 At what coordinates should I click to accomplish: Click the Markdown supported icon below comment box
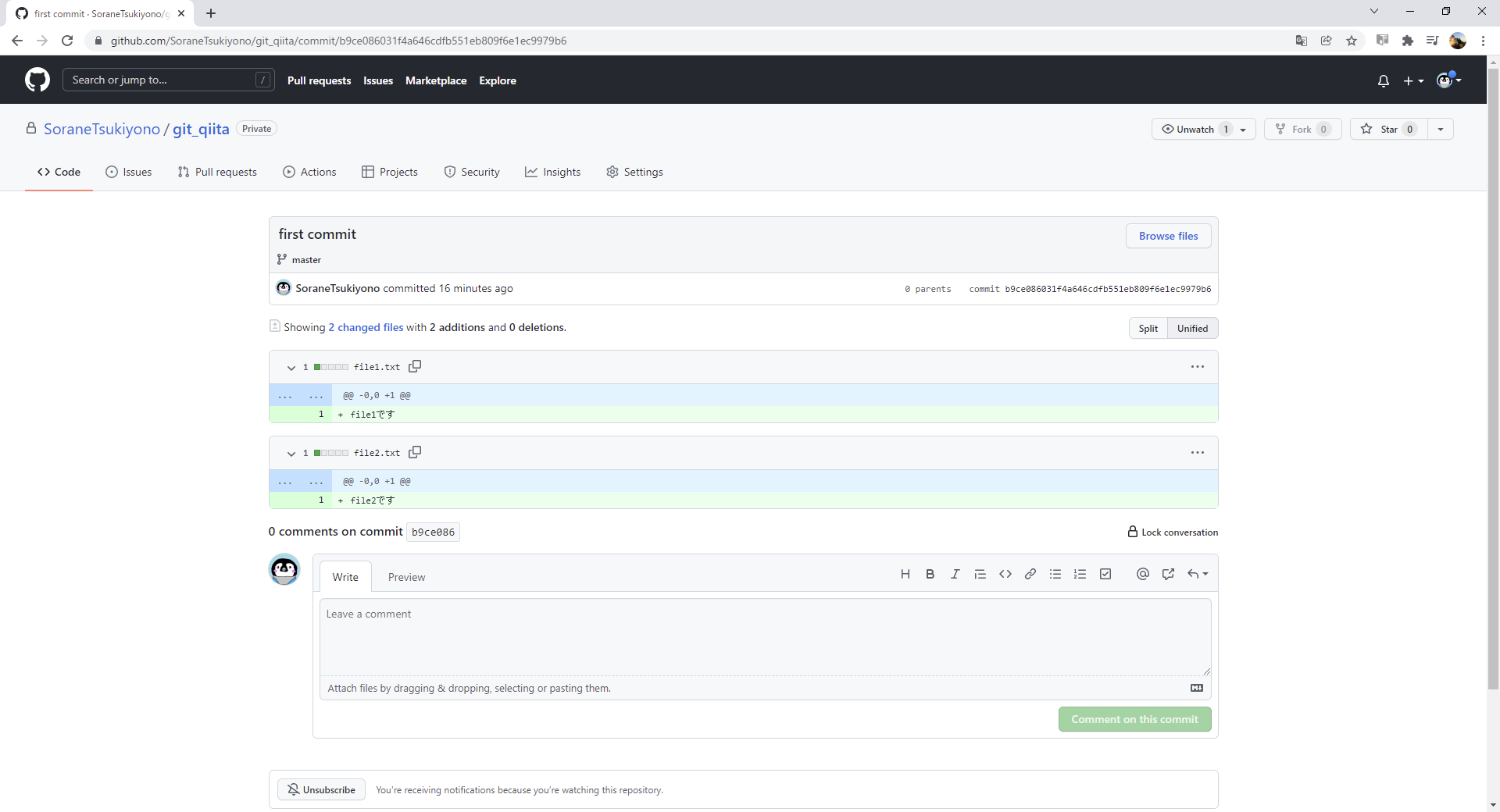pos(1196,688)
